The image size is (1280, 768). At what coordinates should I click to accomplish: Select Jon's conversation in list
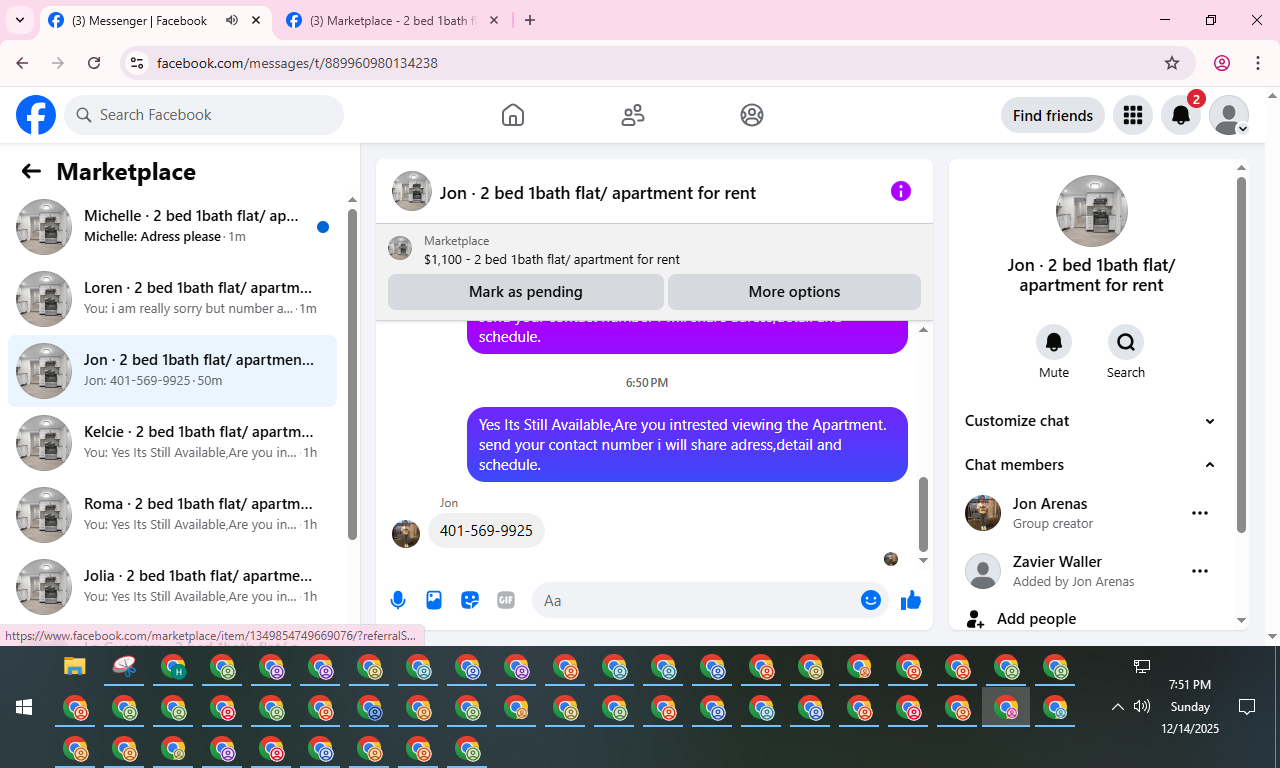click(x=172, y=371)
